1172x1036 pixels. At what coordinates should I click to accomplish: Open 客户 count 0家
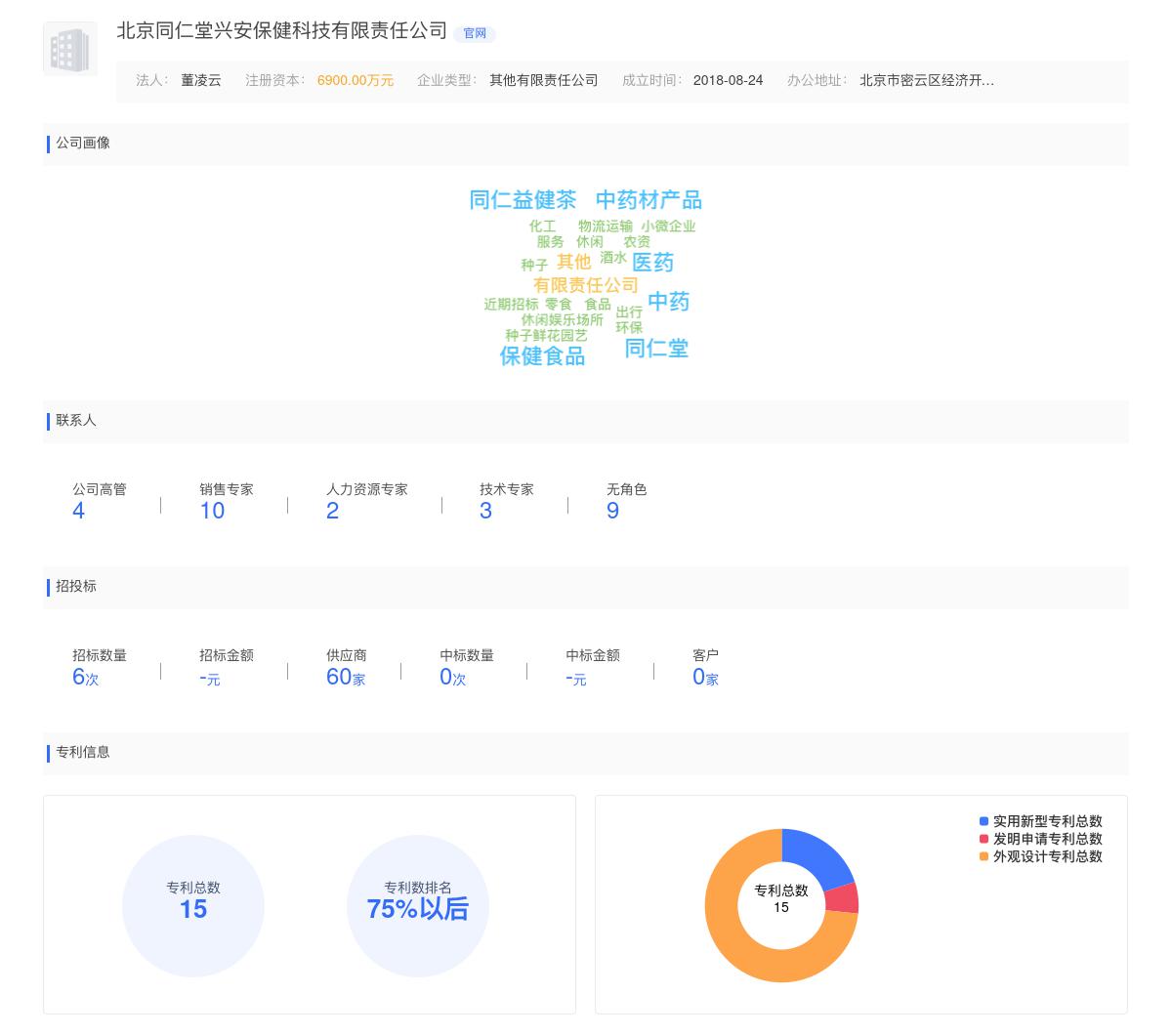[705, 677]
